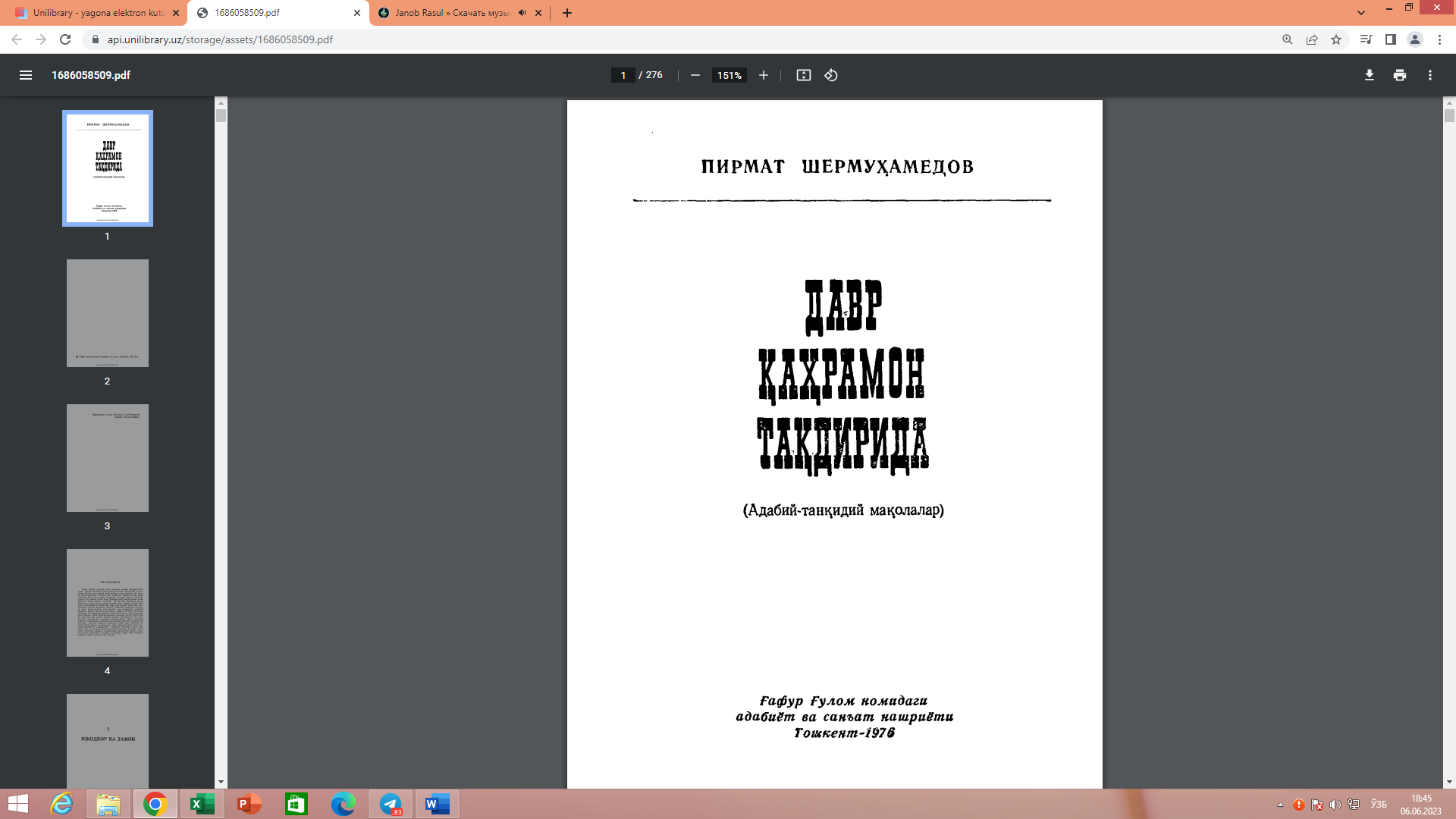The image size is (1456, 819).
Task: Open the partially visible page 5 thumbnail
Action: pyautogui.click(x=108, y=741)
